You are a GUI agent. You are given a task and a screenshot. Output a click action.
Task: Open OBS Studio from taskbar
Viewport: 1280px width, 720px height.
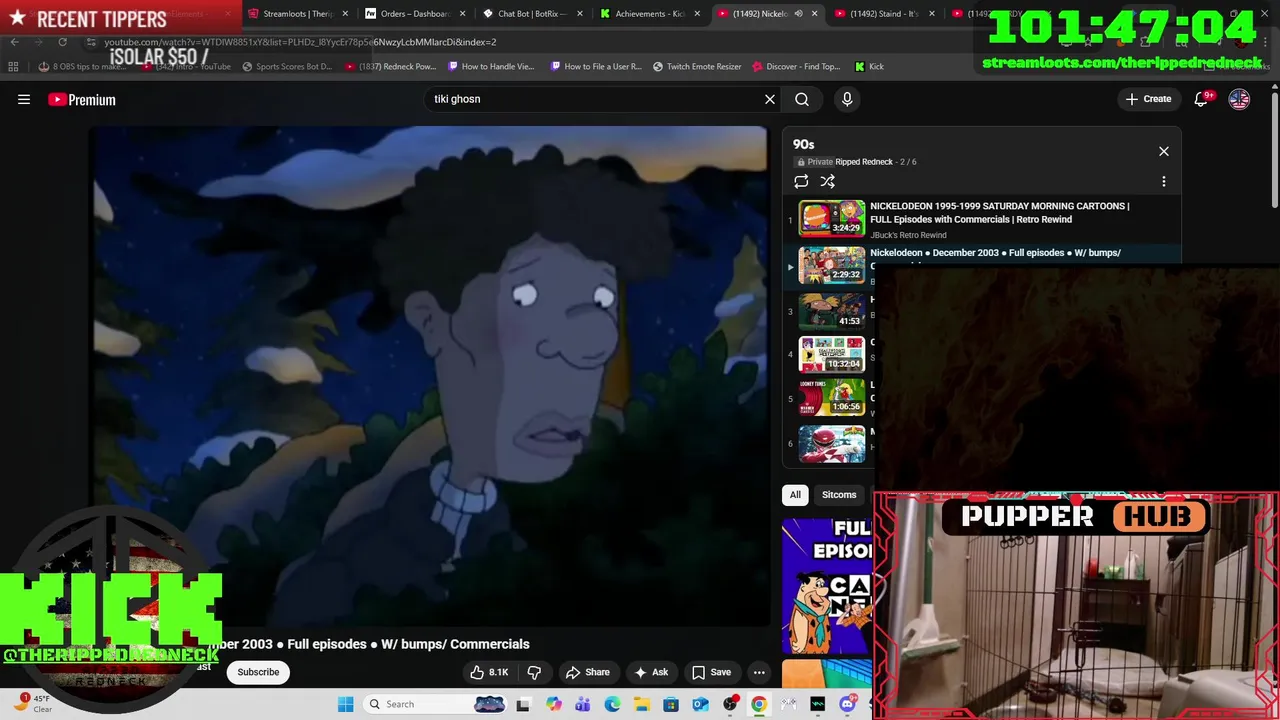click(x=730, y=704)
